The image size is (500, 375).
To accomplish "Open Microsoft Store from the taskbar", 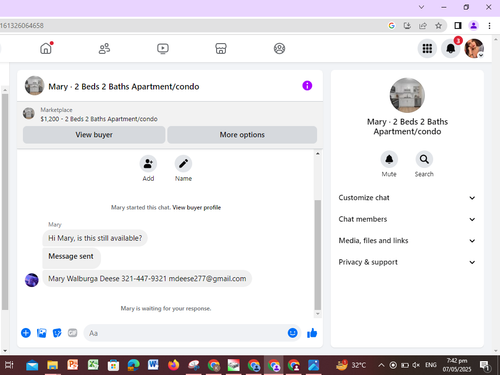I will (x=113, y=365).
